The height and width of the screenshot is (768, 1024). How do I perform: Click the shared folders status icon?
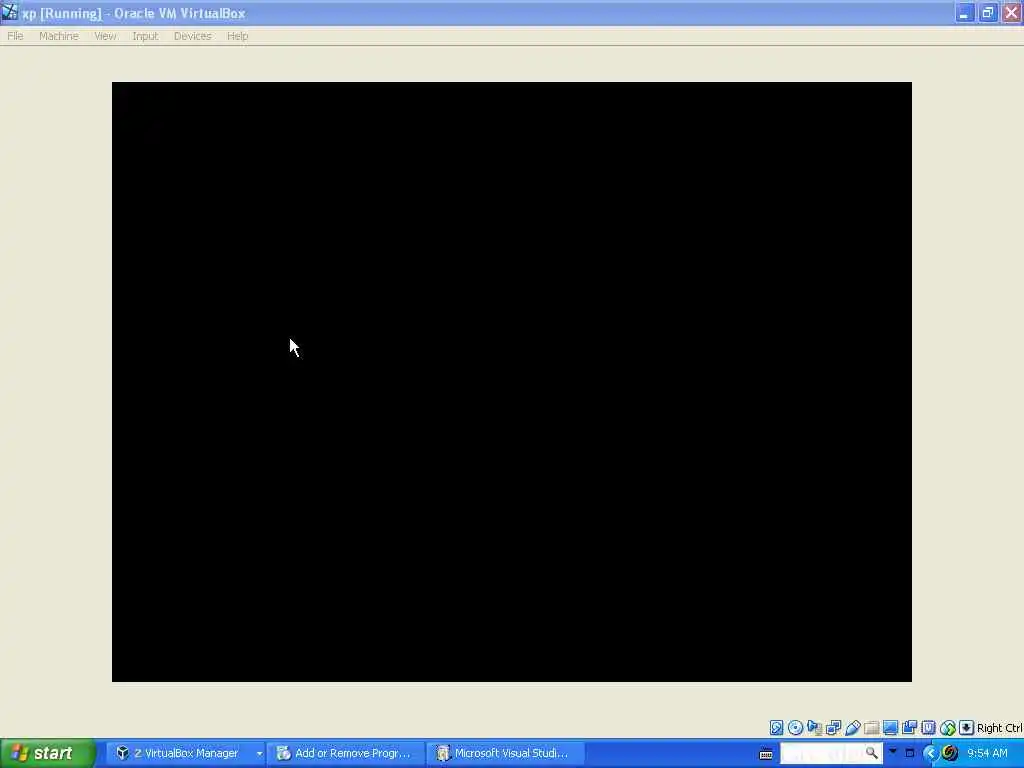click(x=871, y=728)
